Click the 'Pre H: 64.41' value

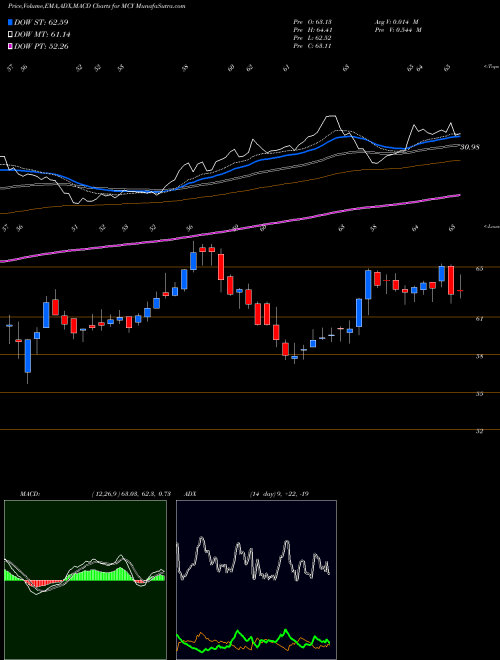pyautogui.click(x=314, y=30)
